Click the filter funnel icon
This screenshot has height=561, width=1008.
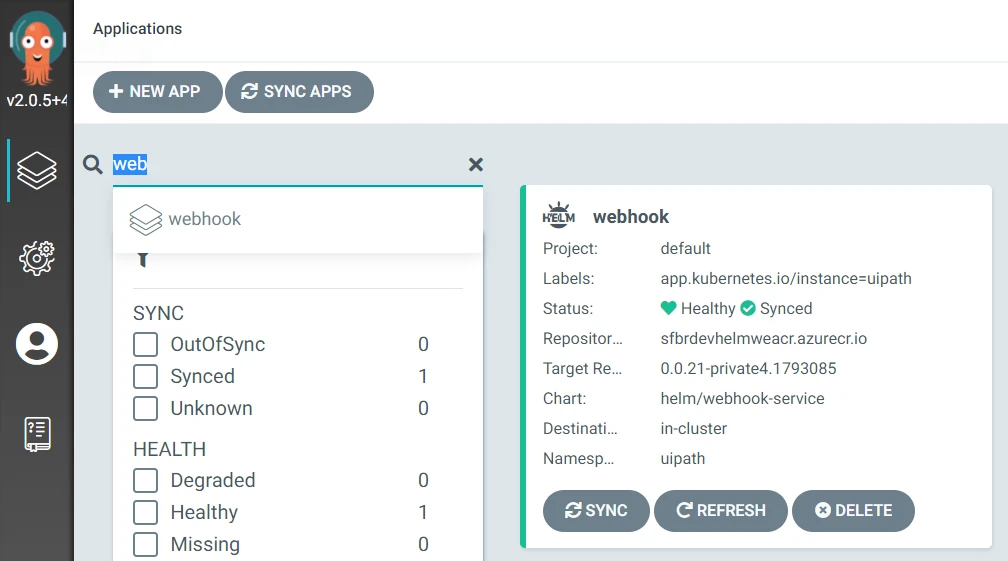pos(143,260)
